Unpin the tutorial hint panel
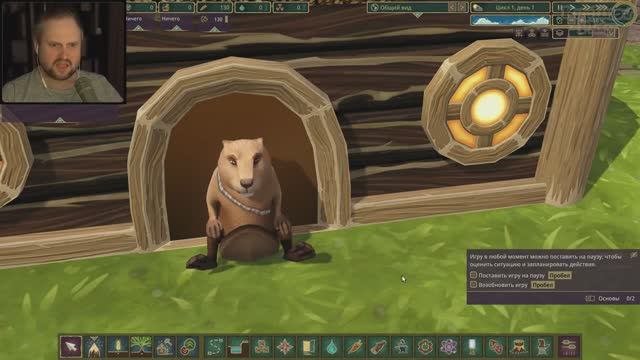640x360 pixels. [x=633, y=255]
